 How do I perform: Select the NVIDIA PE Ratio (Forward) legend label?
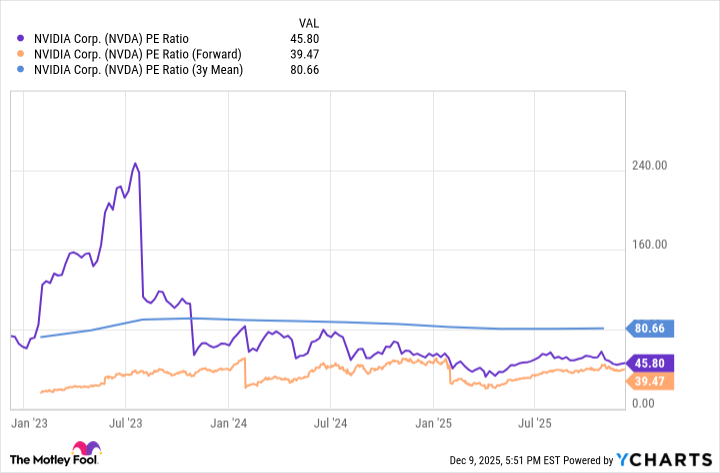pyautogui.click(x=138, y=53)
